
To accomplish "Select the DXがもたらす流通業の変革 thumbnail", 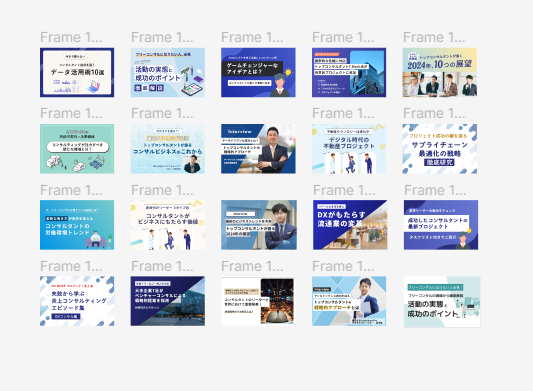I will [350, 225].
